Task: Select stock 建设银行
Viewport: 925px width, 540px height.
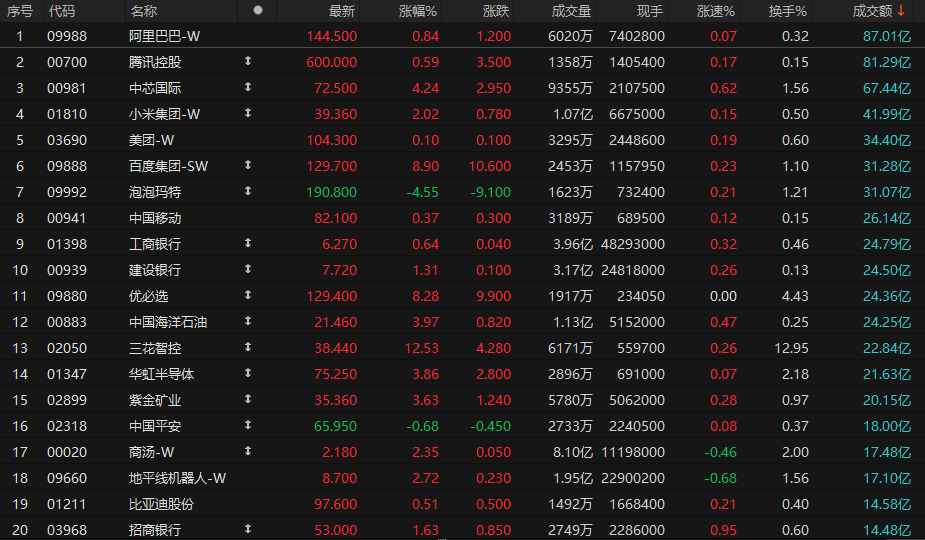Action: coord(155,270)
